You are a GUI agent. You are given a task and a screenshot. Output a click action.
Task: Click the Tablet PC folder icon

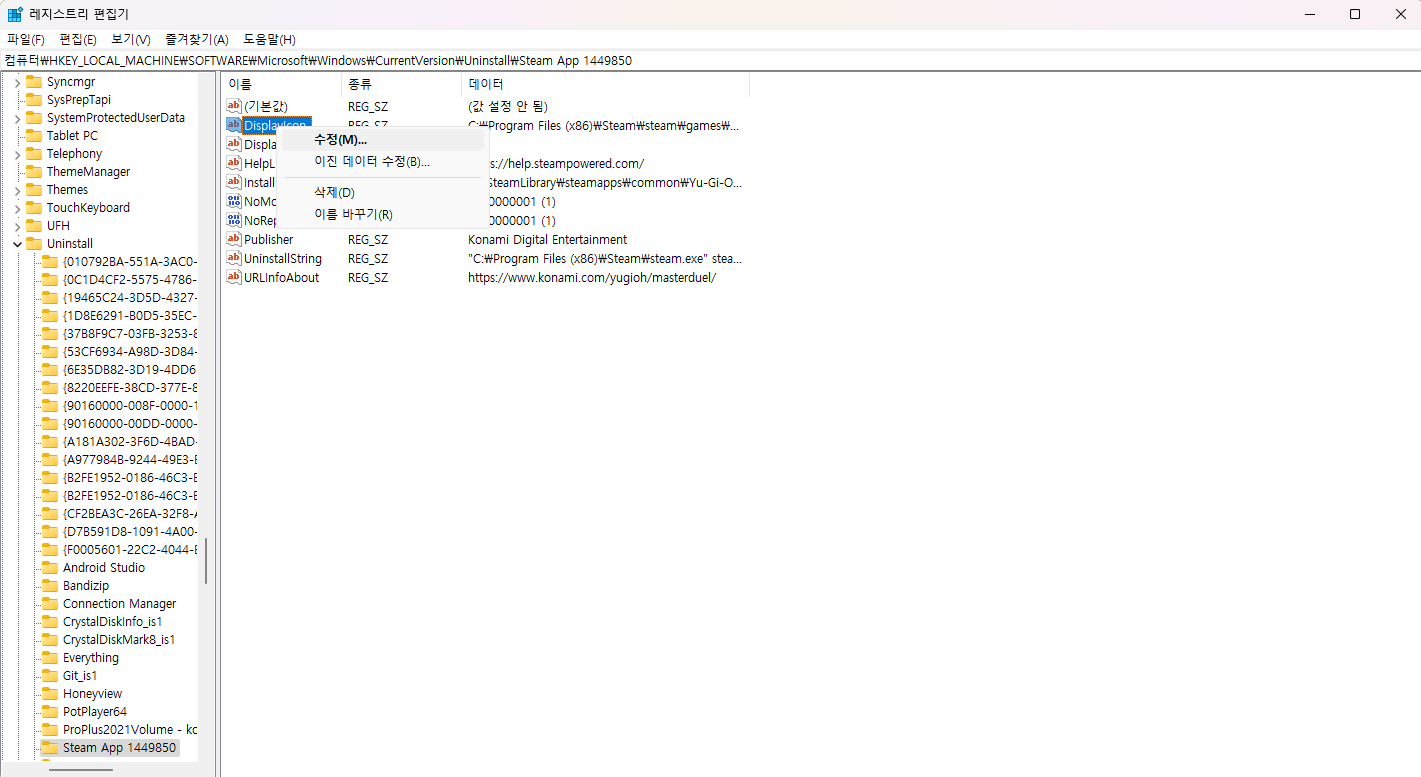click(33, 135)
